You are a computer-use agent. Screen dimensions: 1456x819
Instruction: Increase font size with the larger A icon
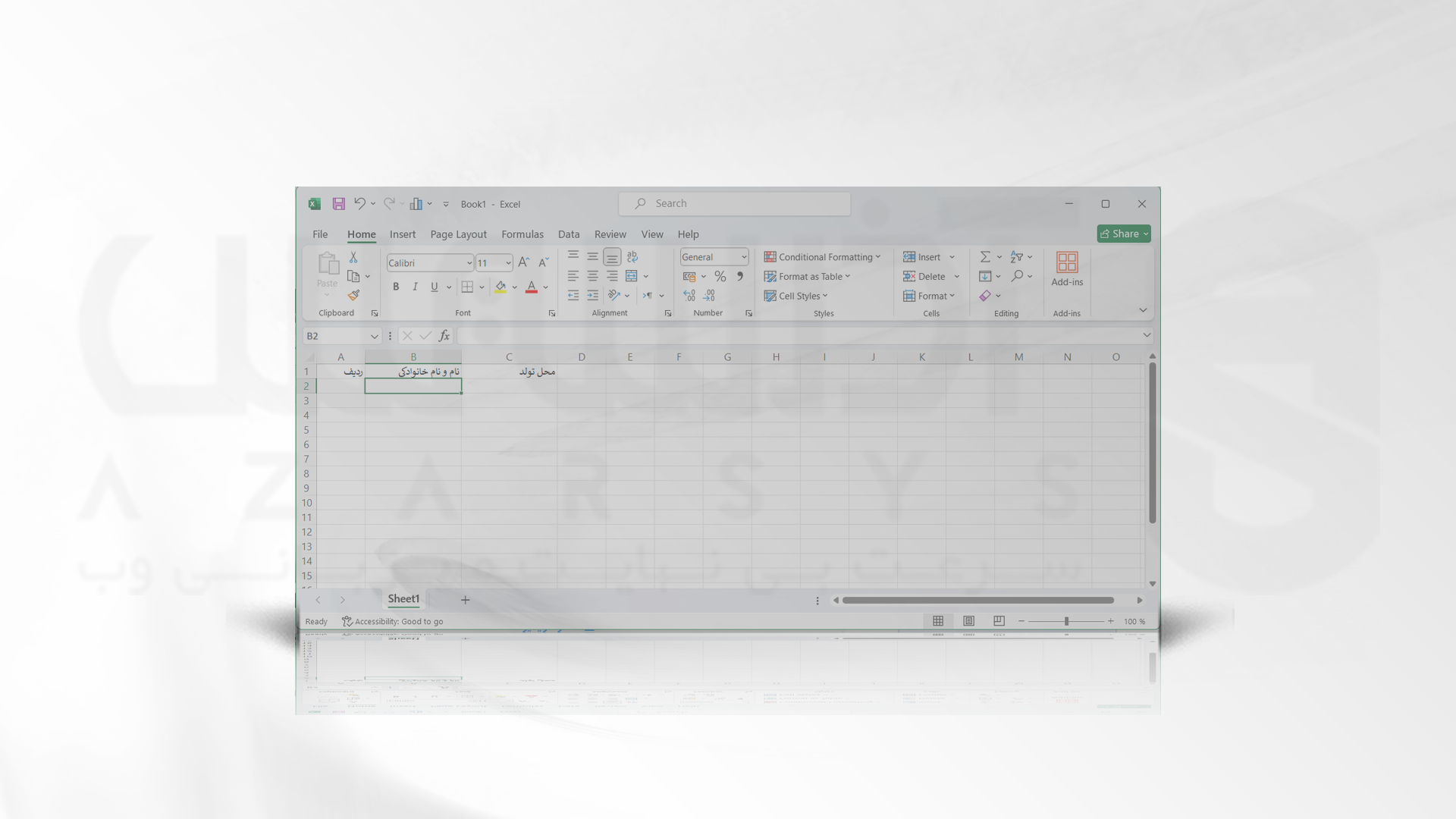[523, 262]
